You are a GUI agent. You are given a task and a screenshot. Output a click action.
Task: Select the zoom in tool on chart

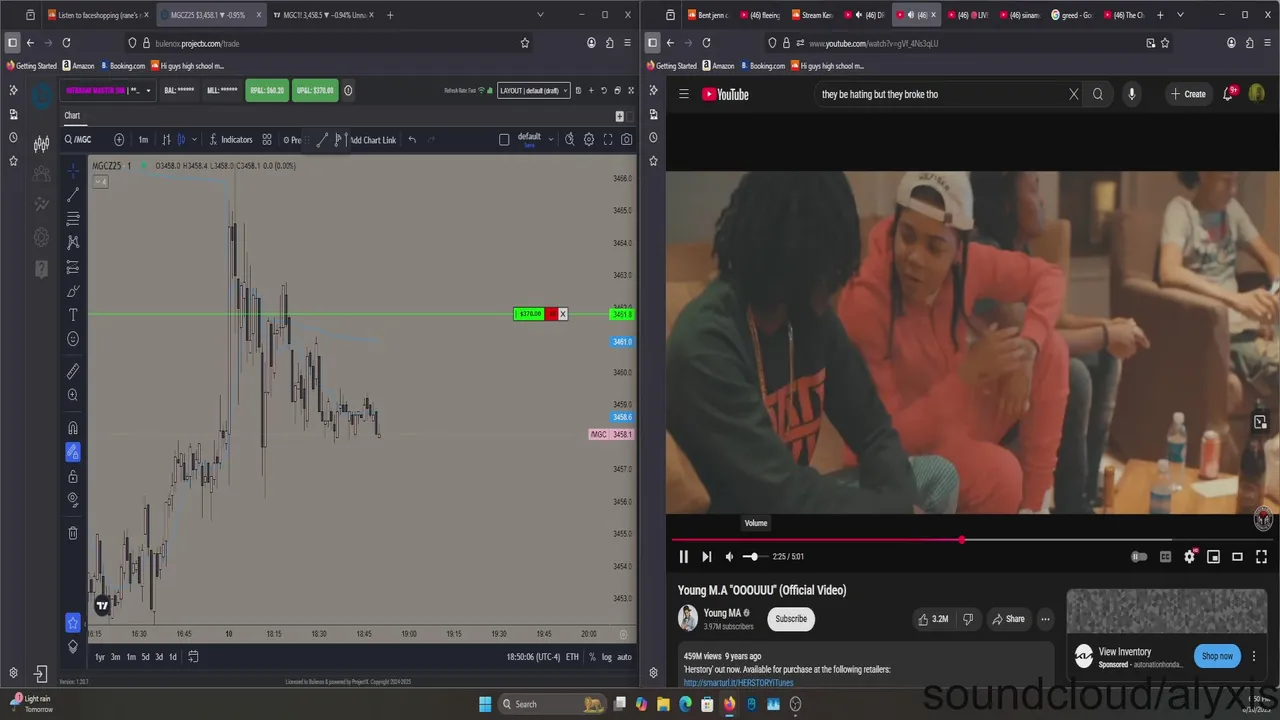click(73, 395)
